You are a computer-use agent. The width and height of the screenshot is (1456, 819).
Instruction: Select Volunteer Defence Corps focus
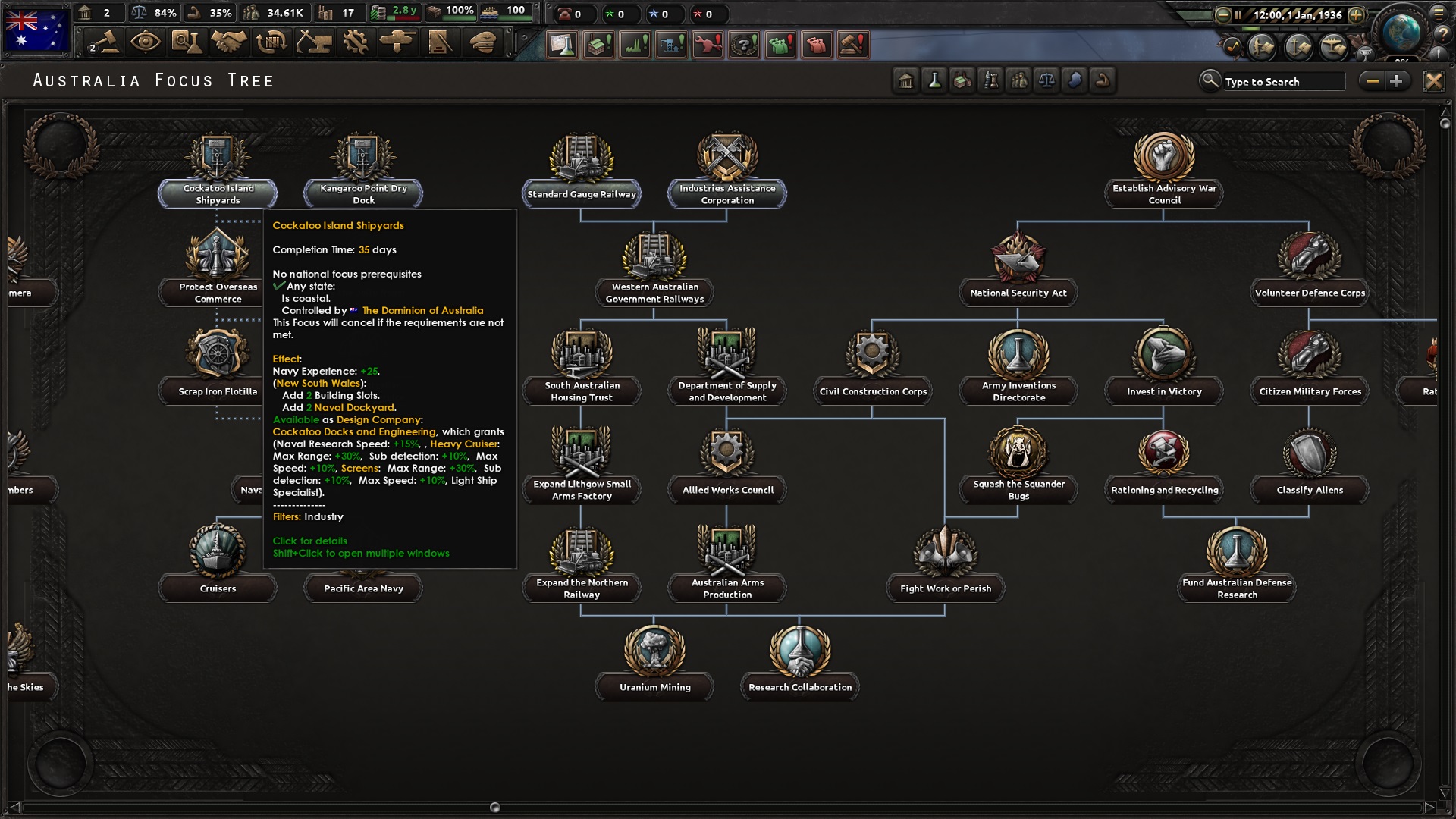1310,269
